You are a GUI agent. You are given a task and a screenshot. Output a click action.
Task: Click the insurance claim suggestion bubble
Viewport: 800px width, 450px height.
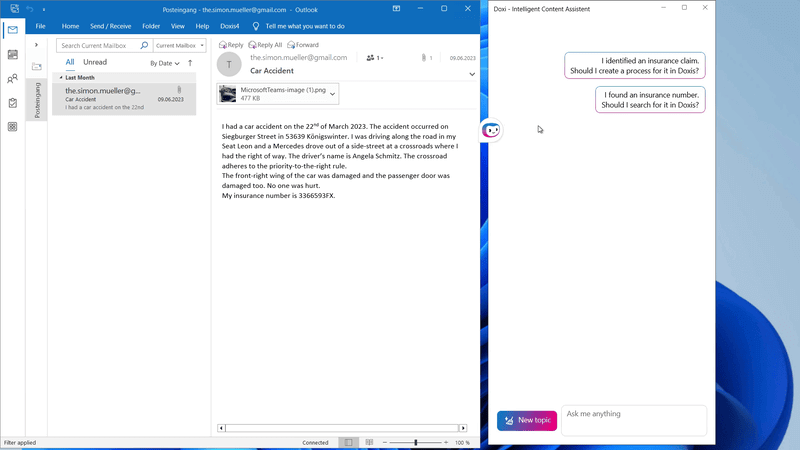pyautogui.click(x=635, y=66)
